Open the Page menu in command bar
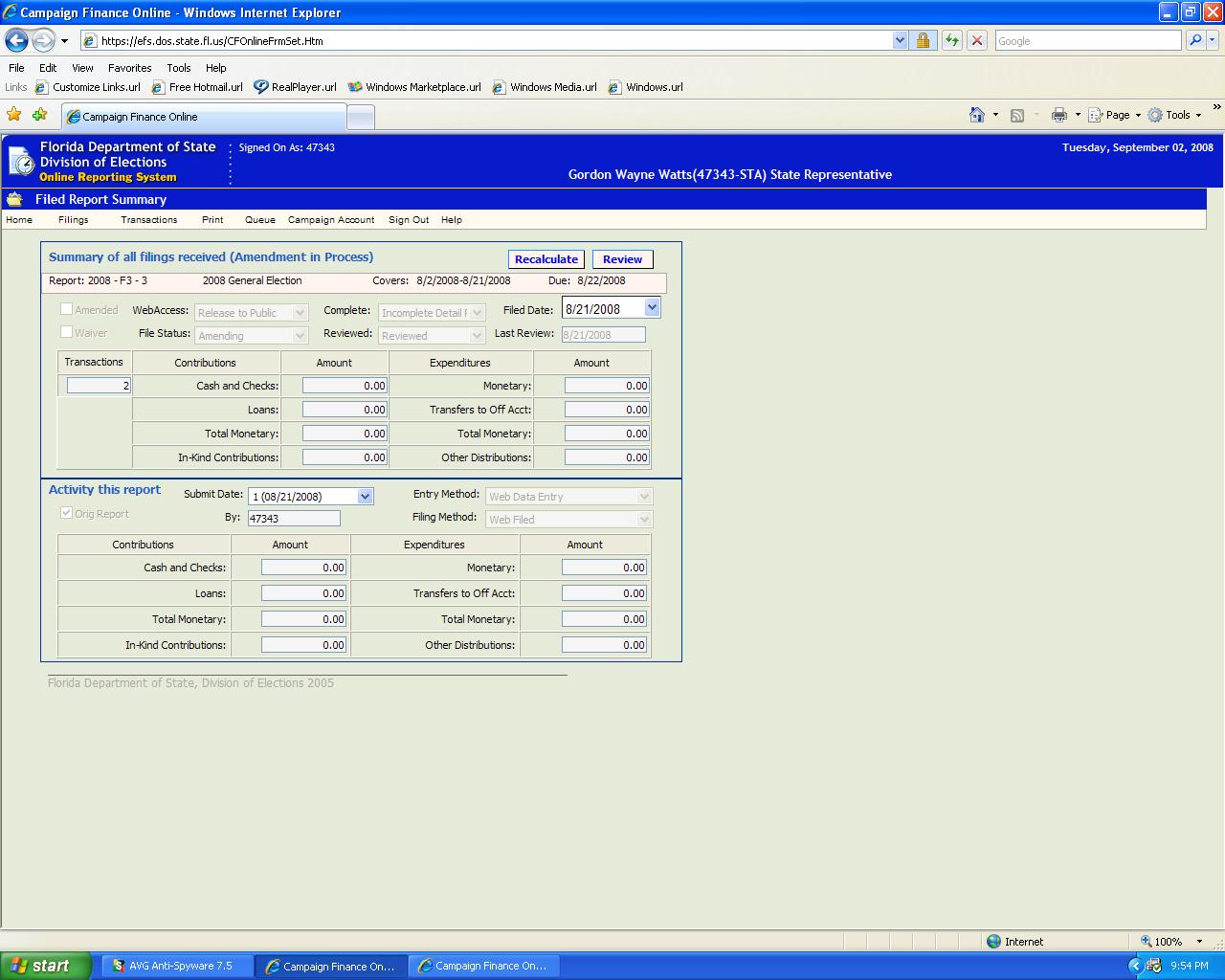Viewport: 1225px width, 980px height. click(1115, 115)
